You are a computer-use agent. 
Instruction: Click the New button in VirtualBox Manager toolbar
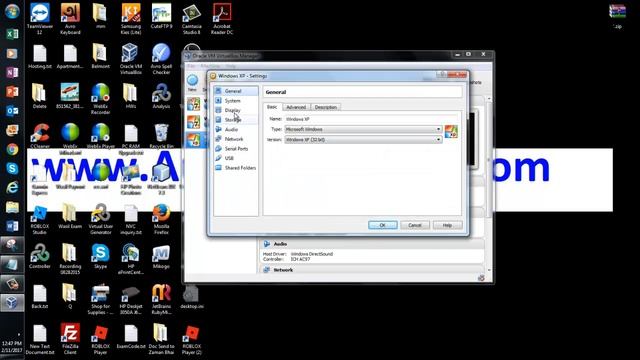coord(192,83)
